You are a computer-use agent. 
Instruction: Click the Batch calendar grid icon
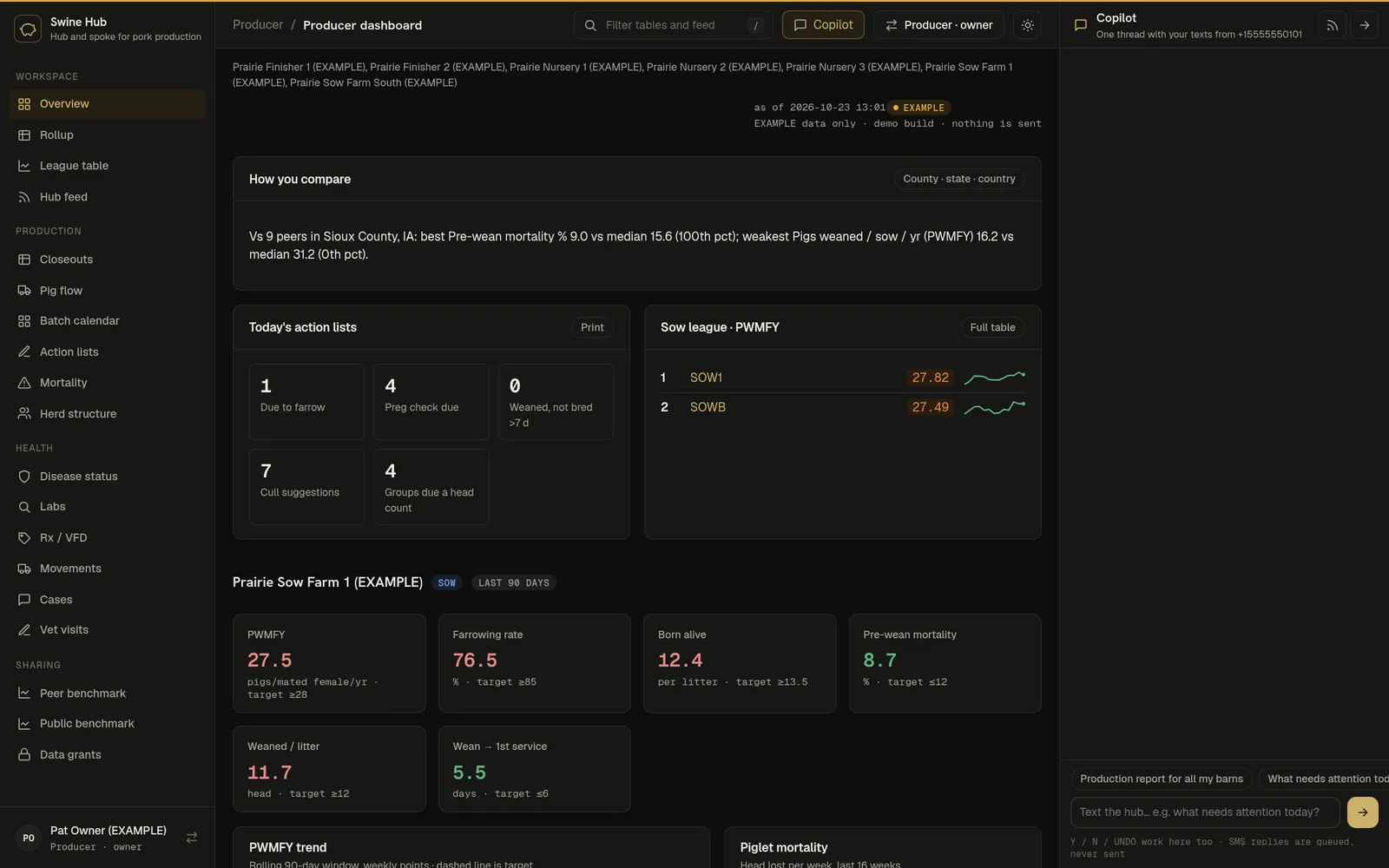pos(24,321)
